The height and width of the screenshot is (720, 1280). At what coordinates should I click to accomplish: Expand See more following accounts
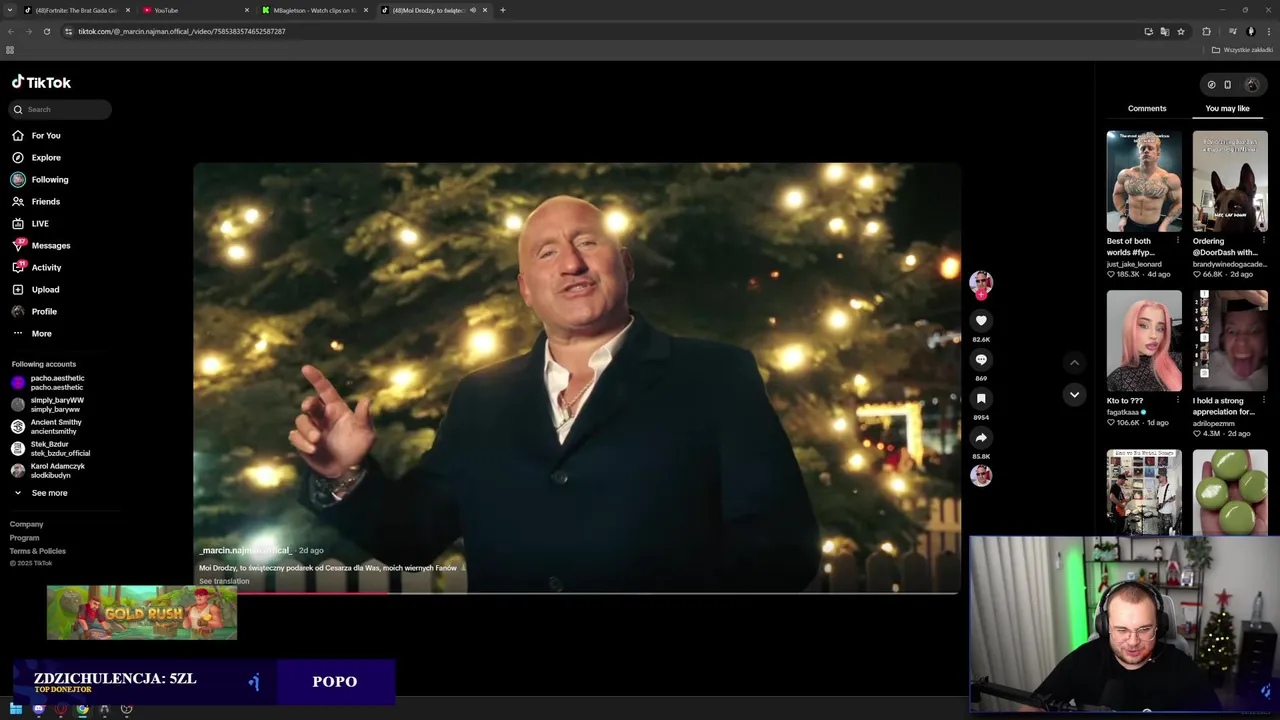(40, 493)
